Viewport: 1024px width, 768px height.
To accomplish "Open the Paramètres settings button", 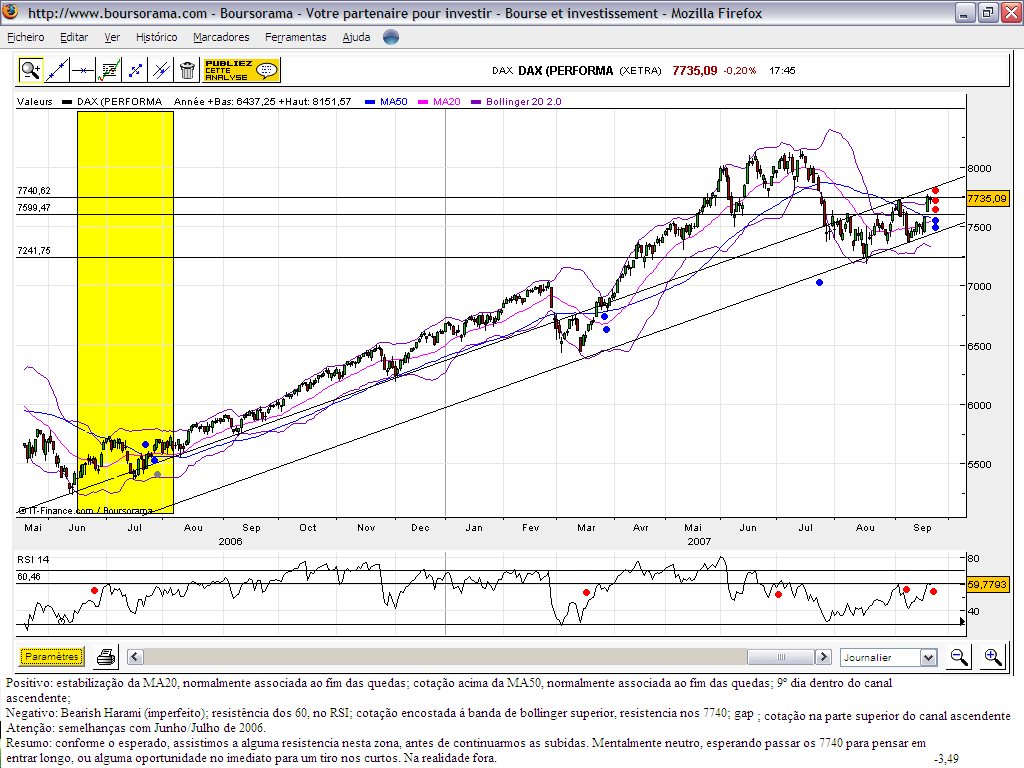I will (x=52, y=656).
